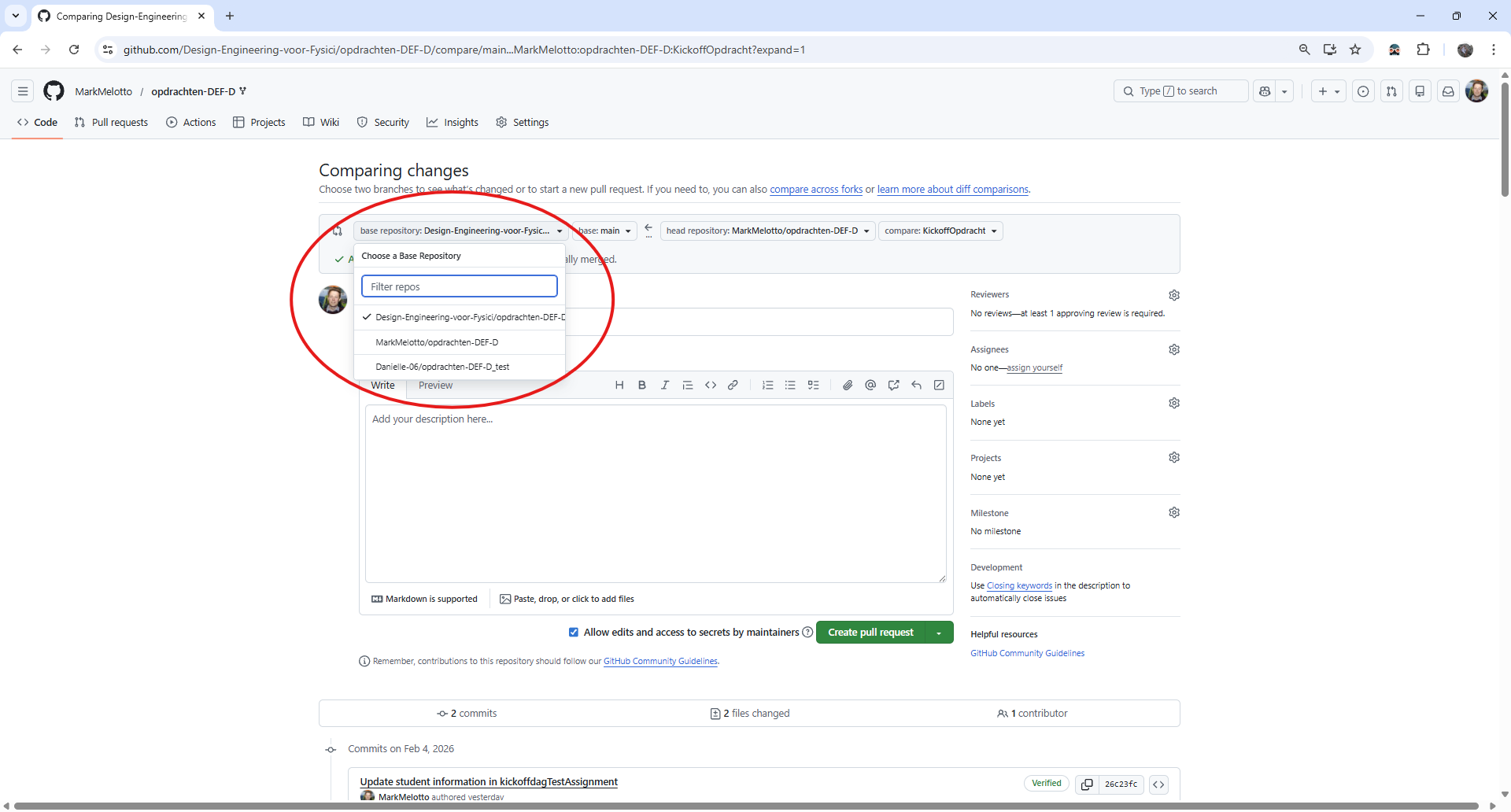1511x812 pixels.
Task: Expand the base repository dropdown
Action: coord(461,231)
